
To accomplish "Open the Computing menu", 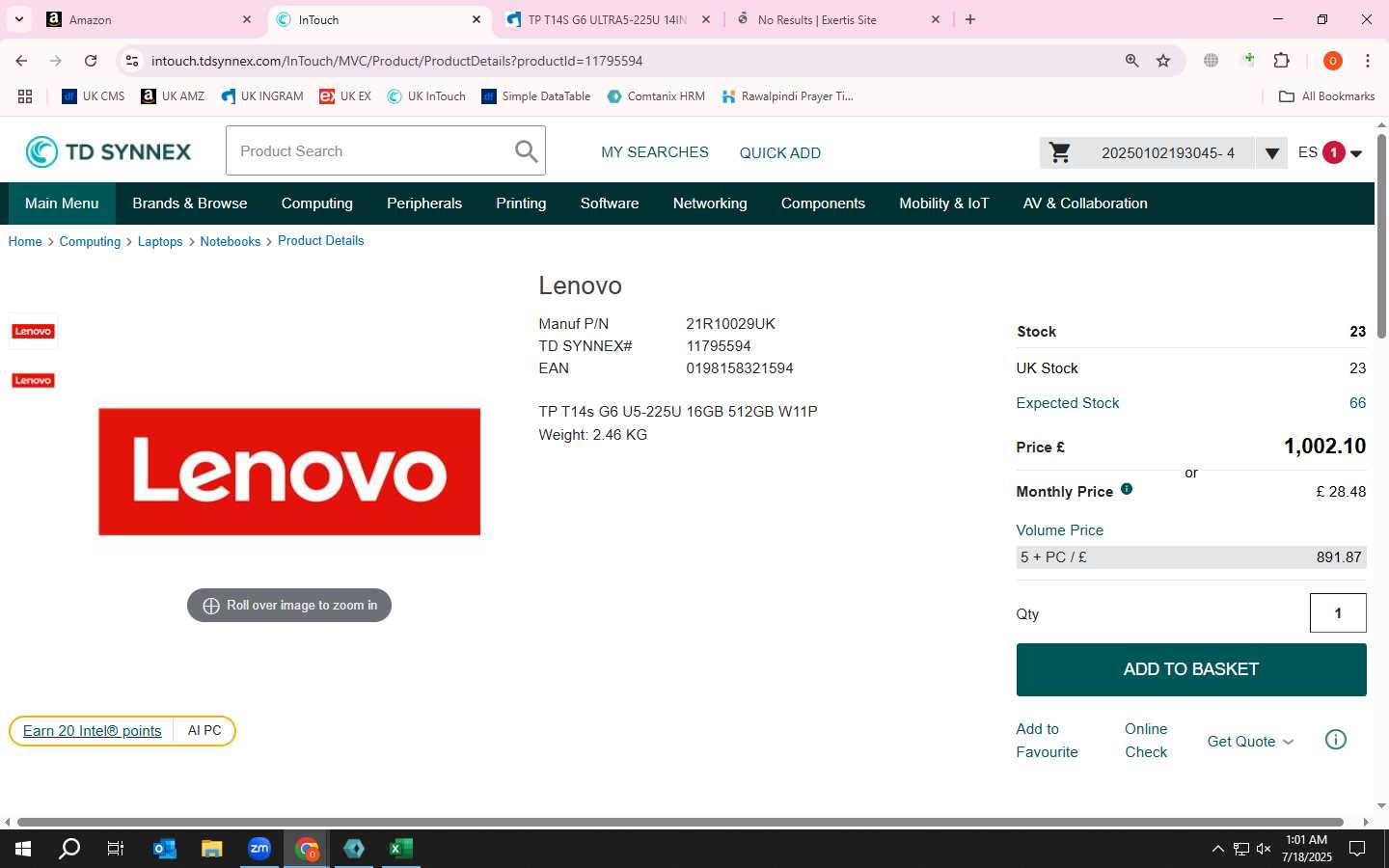I will pos(316,203).
